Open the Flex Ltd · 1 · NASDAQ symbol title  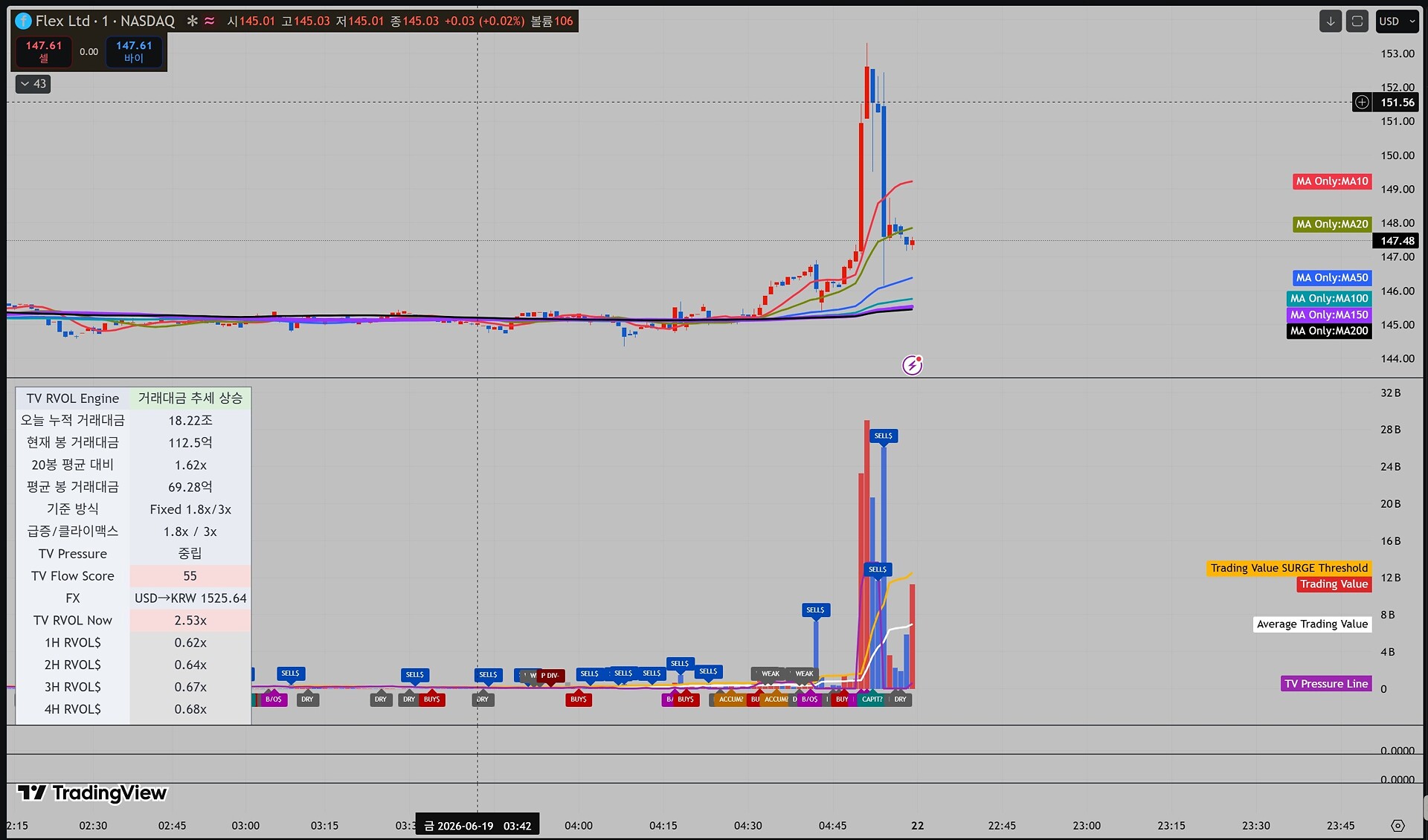point(105,21)
